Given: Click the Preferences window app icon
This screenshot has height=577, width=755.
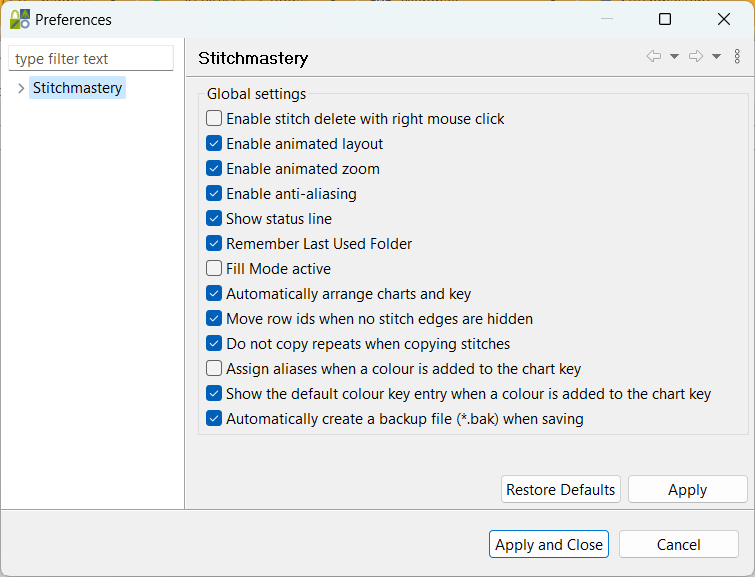Looking at the screenshot, I should [x=20, y=19].
